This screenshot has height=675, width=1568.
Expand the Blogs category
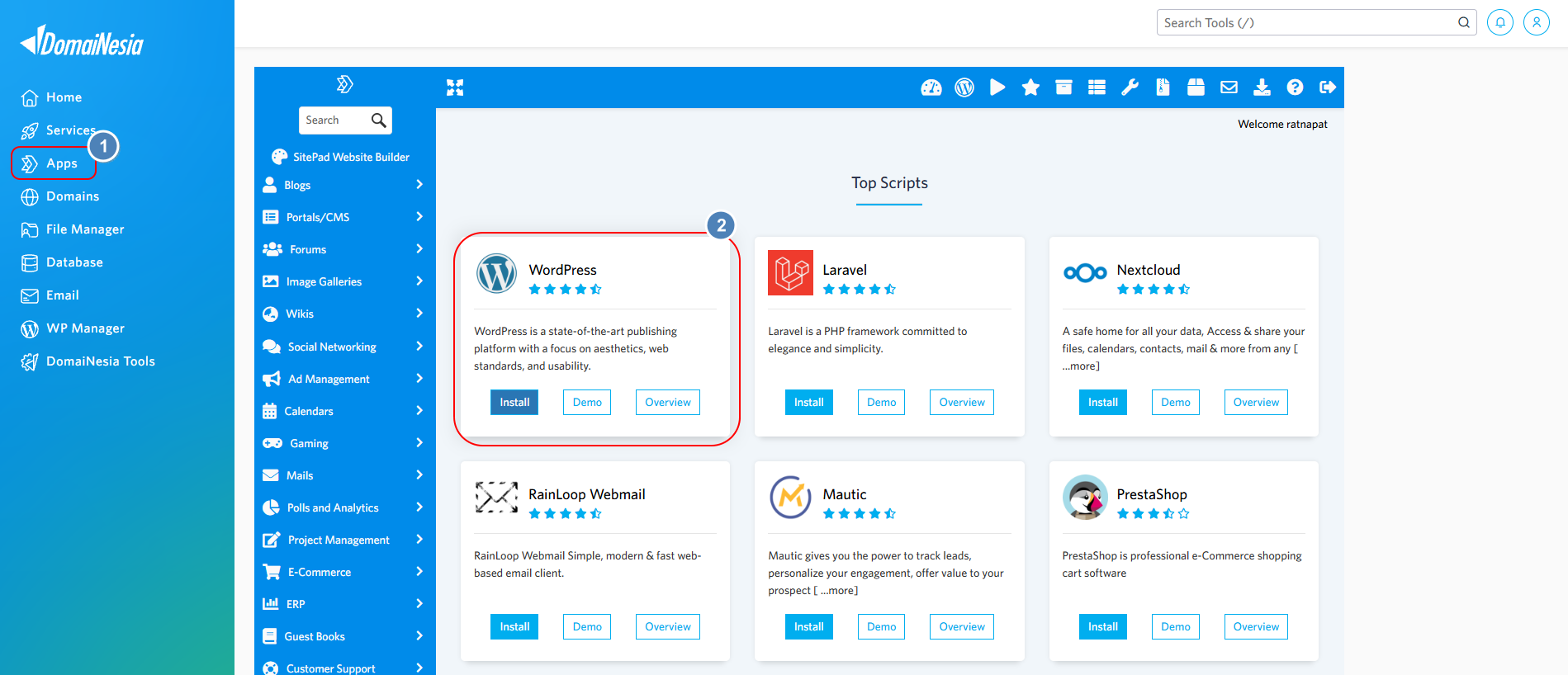pos(345,185)
